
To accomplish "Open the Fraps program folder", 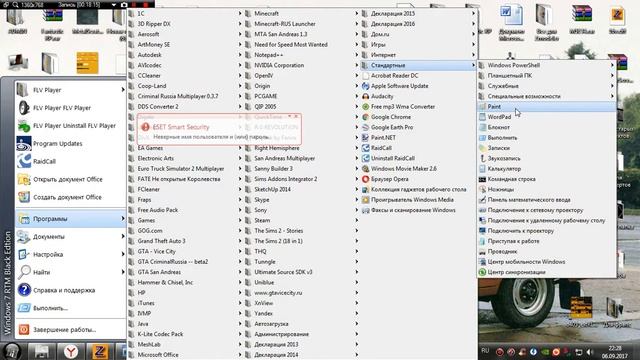I will coord(185,200).
